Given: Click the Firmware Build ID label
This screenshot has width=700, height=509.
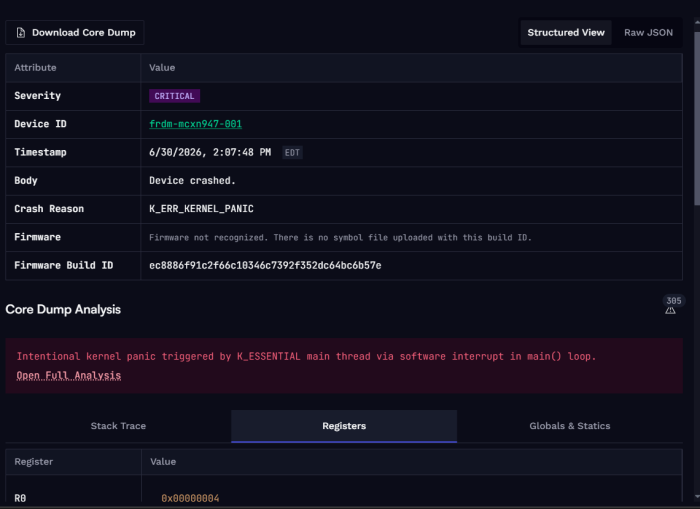Looking at the screenshot, I should pos(63,266).
